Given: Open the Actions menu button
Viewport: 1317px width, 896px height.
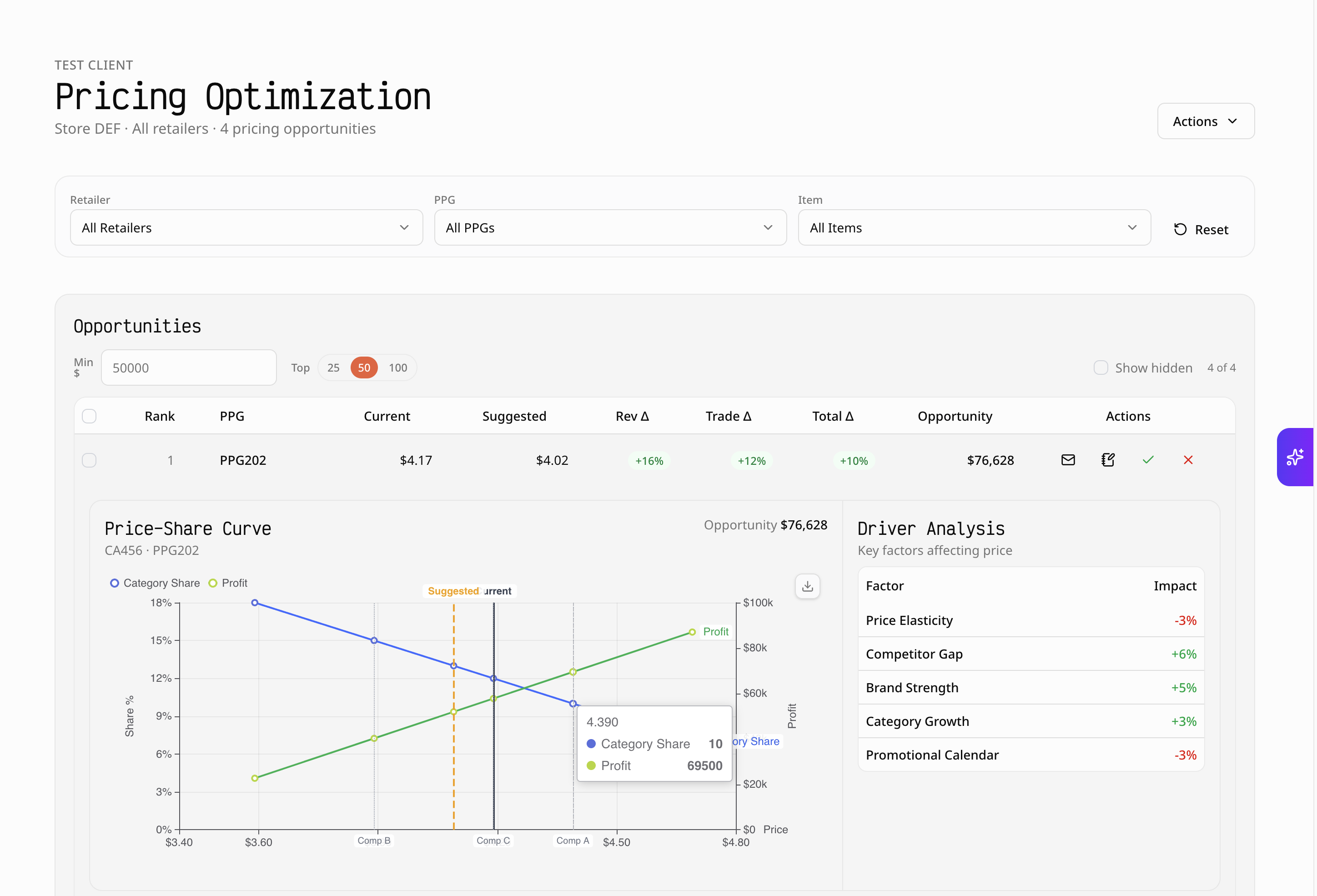Looking at the screenshot, I should (1206, 121).
